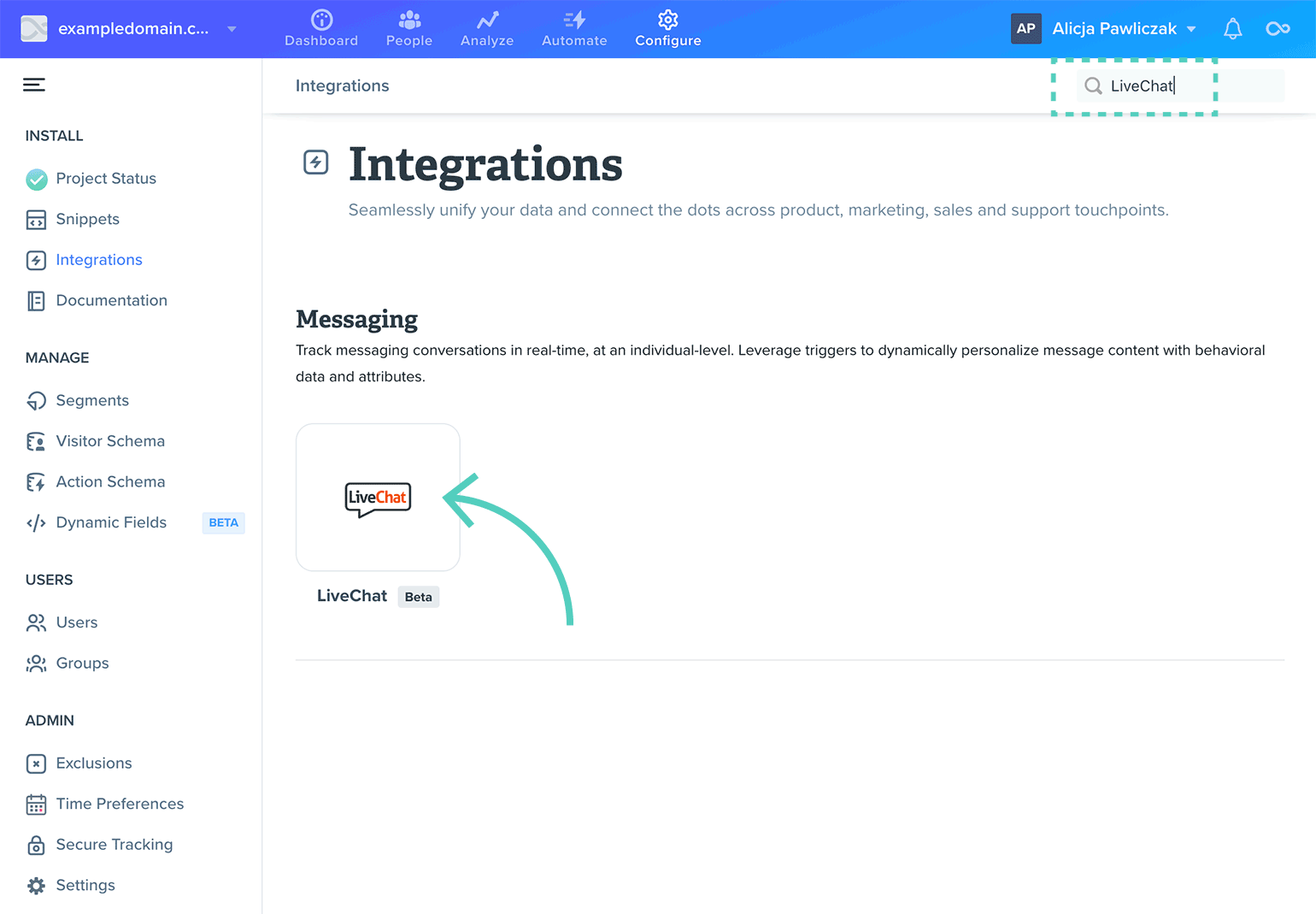Click the Secure Tracking lock icon

[36, 845]
